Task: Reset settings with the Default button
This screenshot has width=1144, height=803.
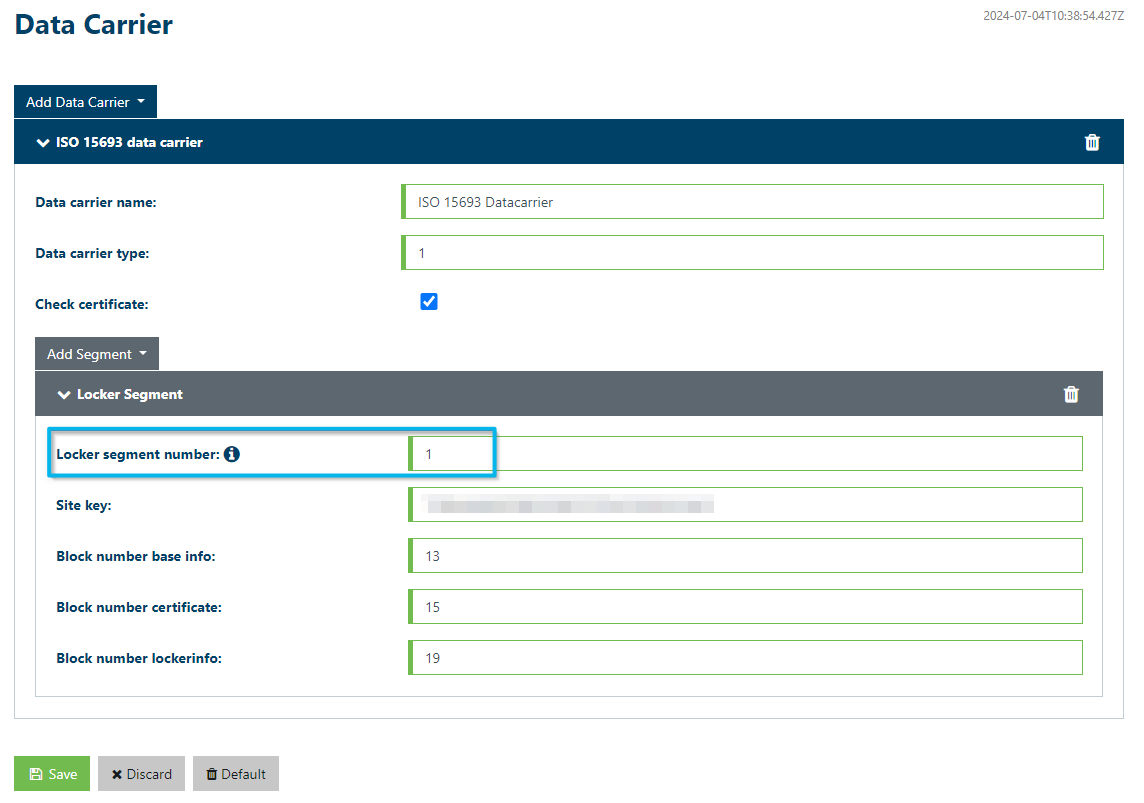Action: click(235, 774)
